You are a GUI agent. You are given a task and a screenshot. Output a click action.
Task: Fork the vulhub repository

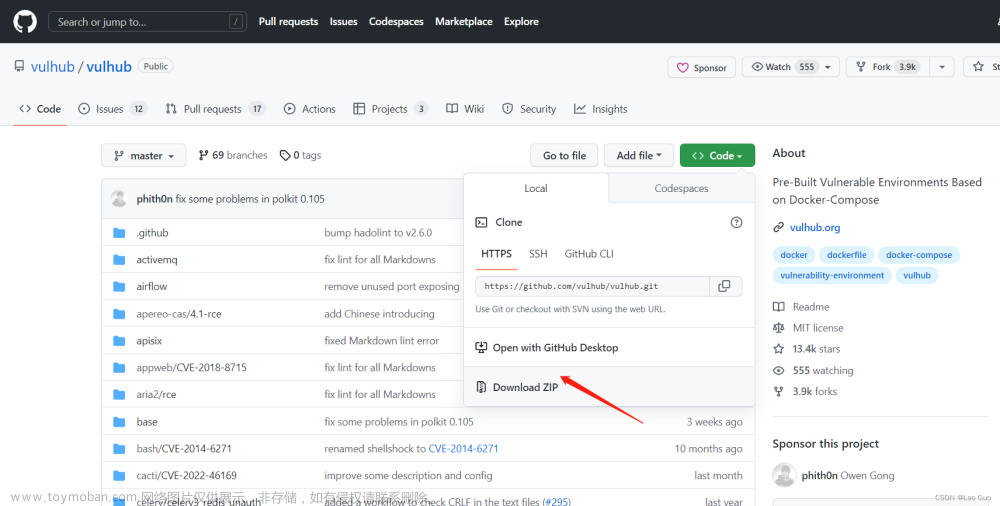888,67
